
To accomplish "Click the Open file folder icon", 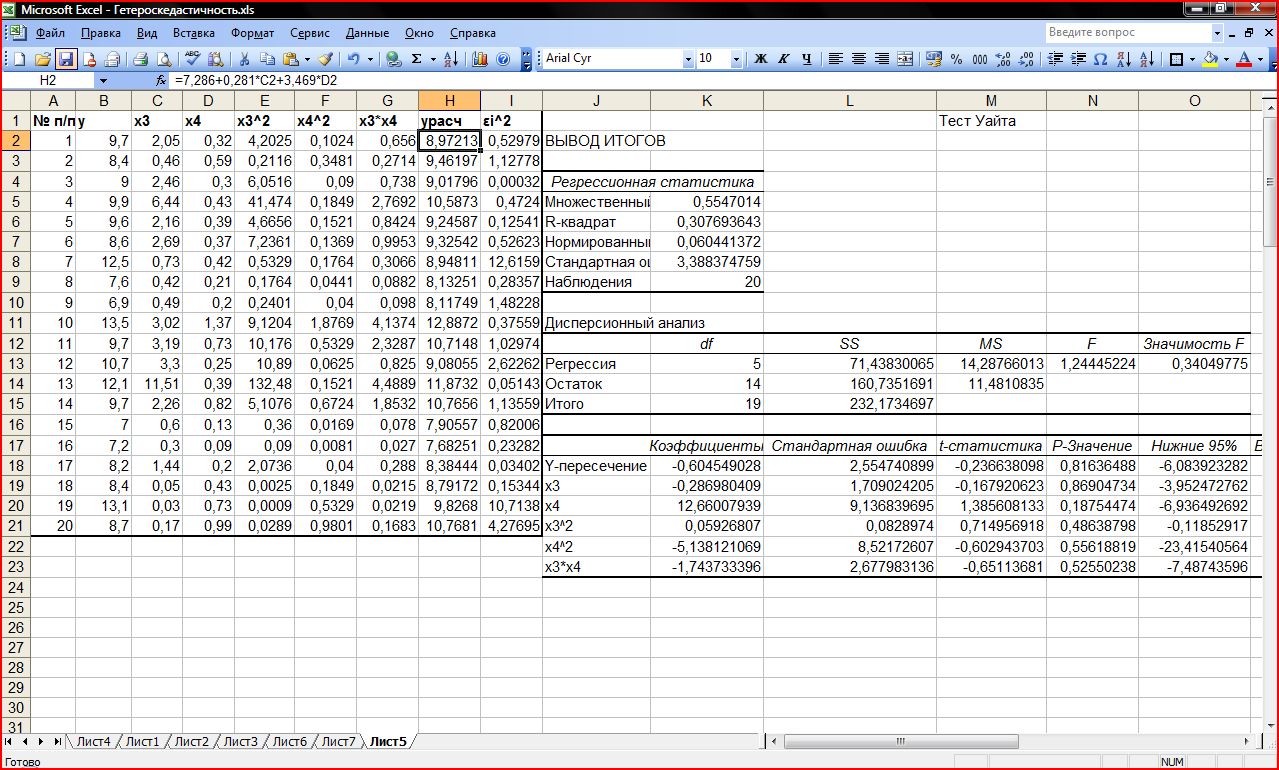I will pyautogui.click(x=42, y=59).
